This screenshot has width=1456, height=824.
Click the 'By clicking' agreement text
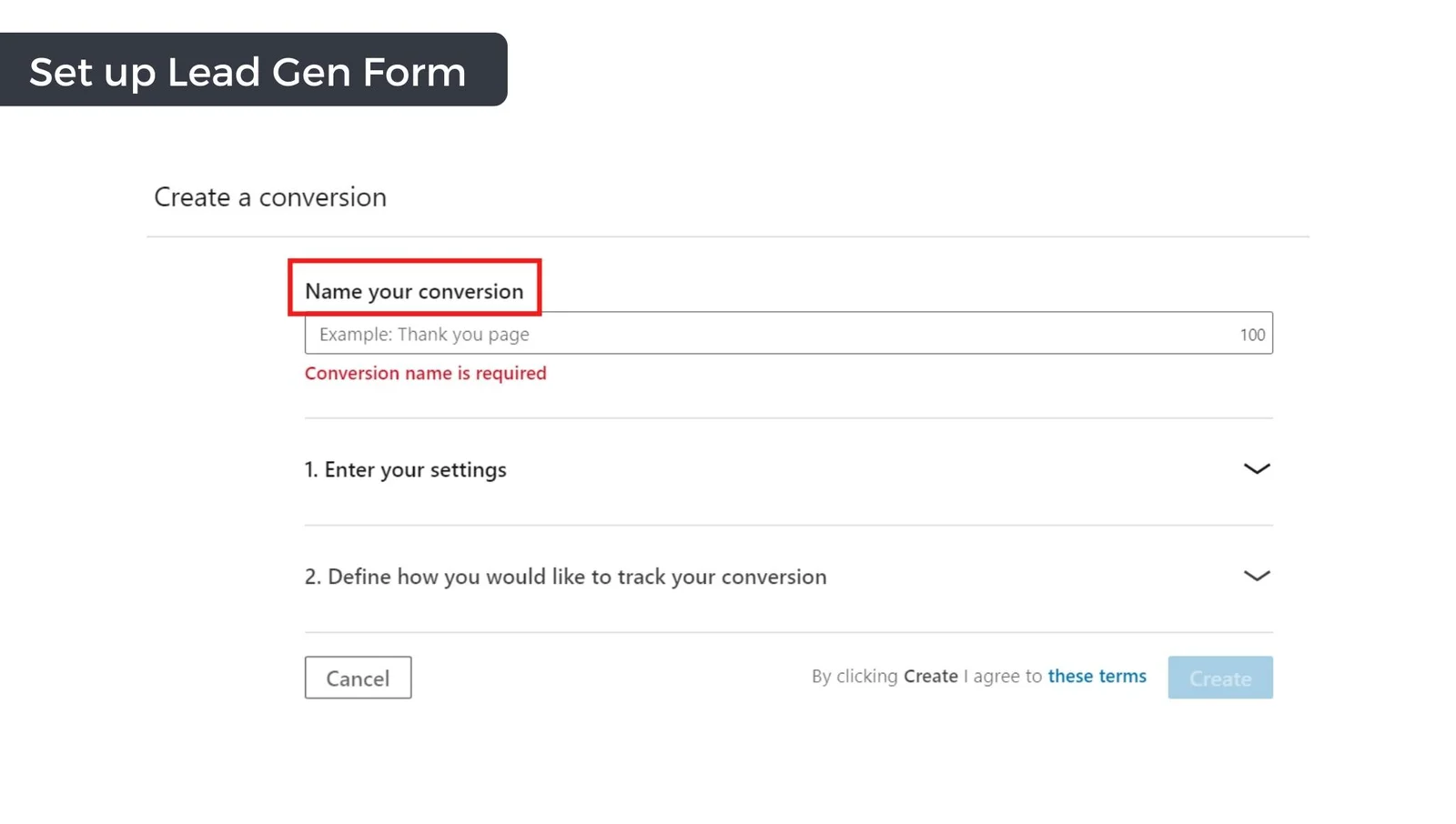click(854, 677)
